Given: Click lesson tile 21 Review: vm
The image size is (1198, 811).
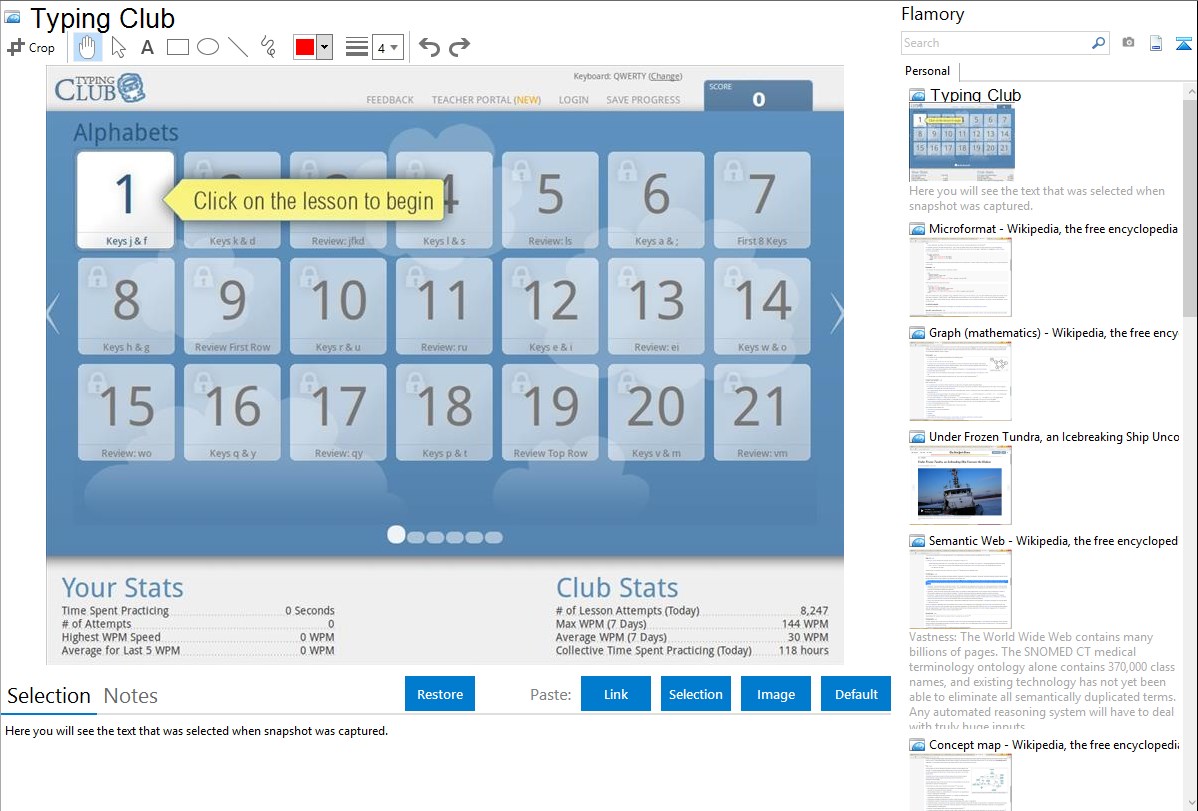Looking at the screenshot, I should [762, 413].
